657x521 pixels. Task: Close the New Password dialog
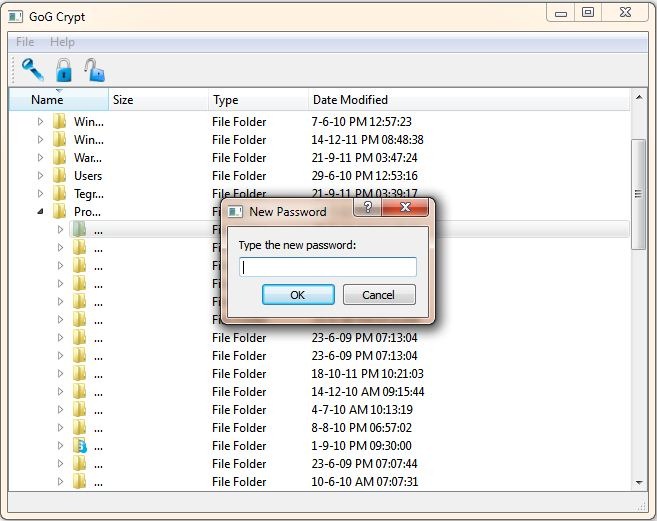[405, 207]
